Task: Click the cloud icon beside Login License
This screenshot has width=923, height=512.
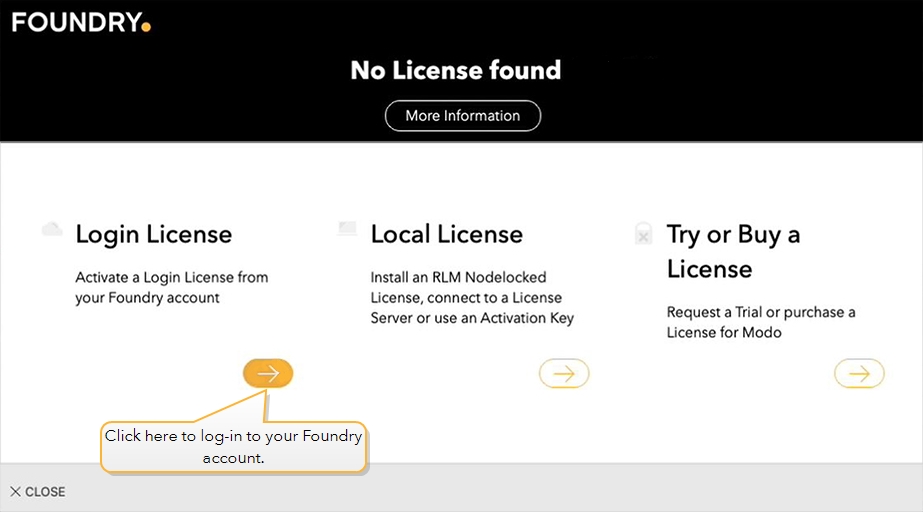Action: pos(52,230)
